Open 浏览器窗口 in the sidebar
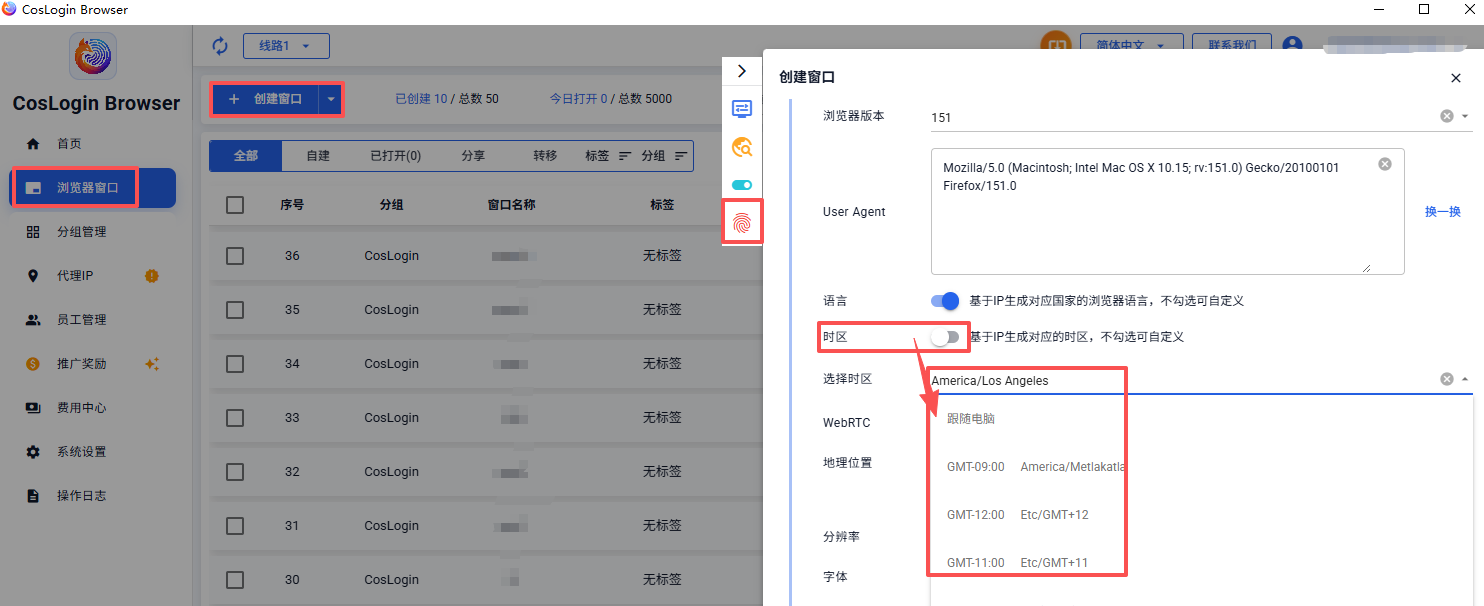The image size is (1484, 606). (x=93, y=188)
